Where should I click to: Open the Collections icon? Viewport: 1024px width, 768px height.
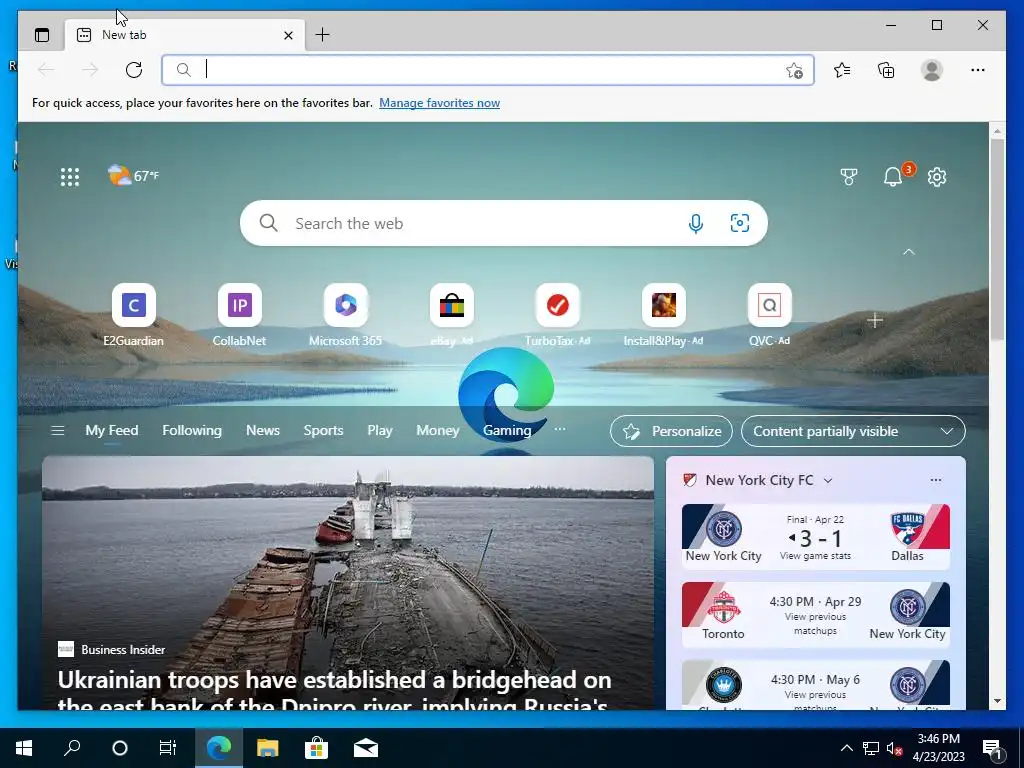pyautogui.click(x=886, y=70)
